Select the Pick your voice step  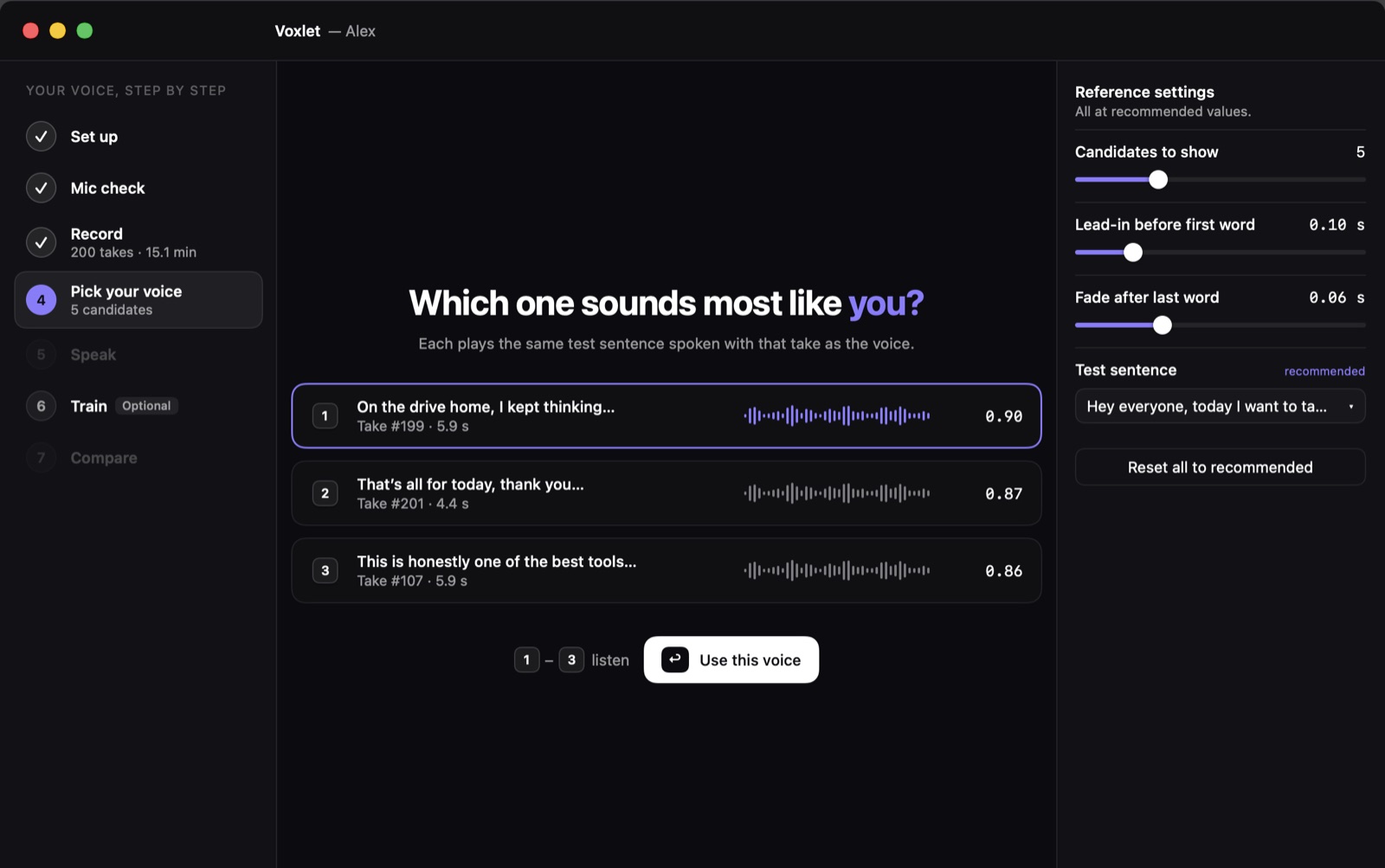pos(138,300)
